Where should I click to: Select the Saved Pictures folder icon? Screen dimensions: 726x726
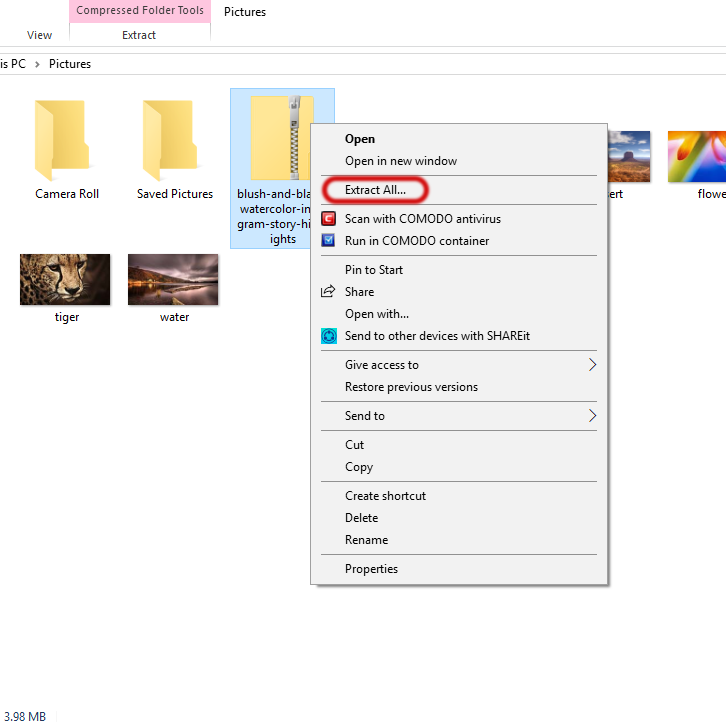170,140
